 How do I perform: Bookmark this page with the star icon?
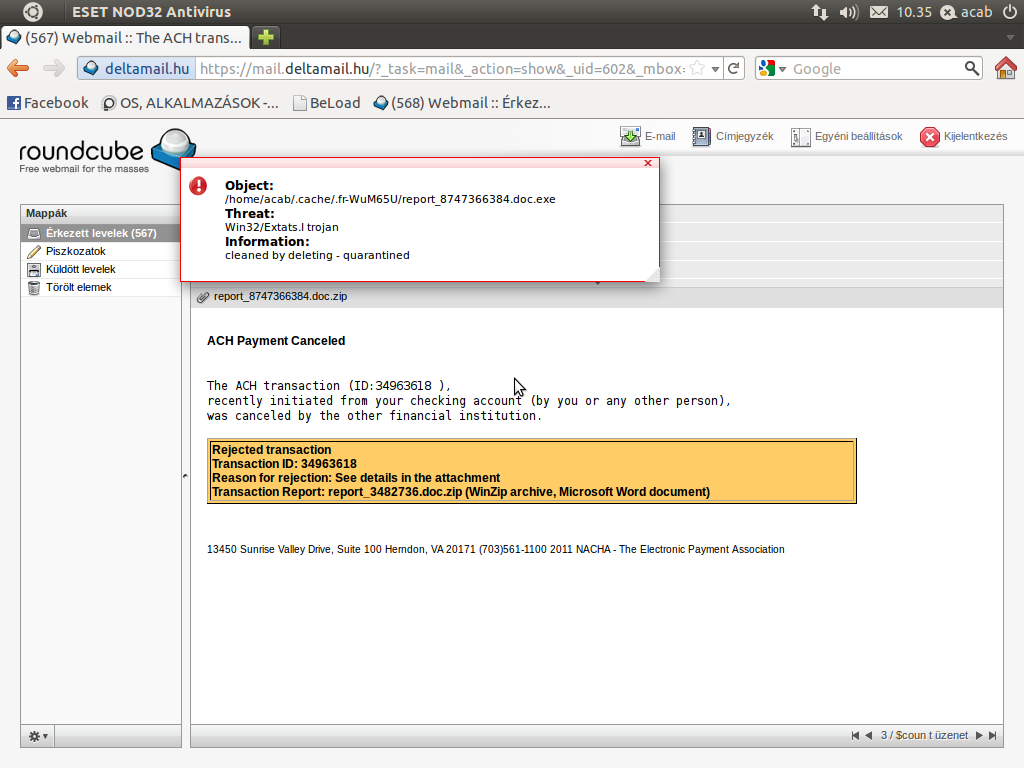pyautogui.click(x=697, y=68)
